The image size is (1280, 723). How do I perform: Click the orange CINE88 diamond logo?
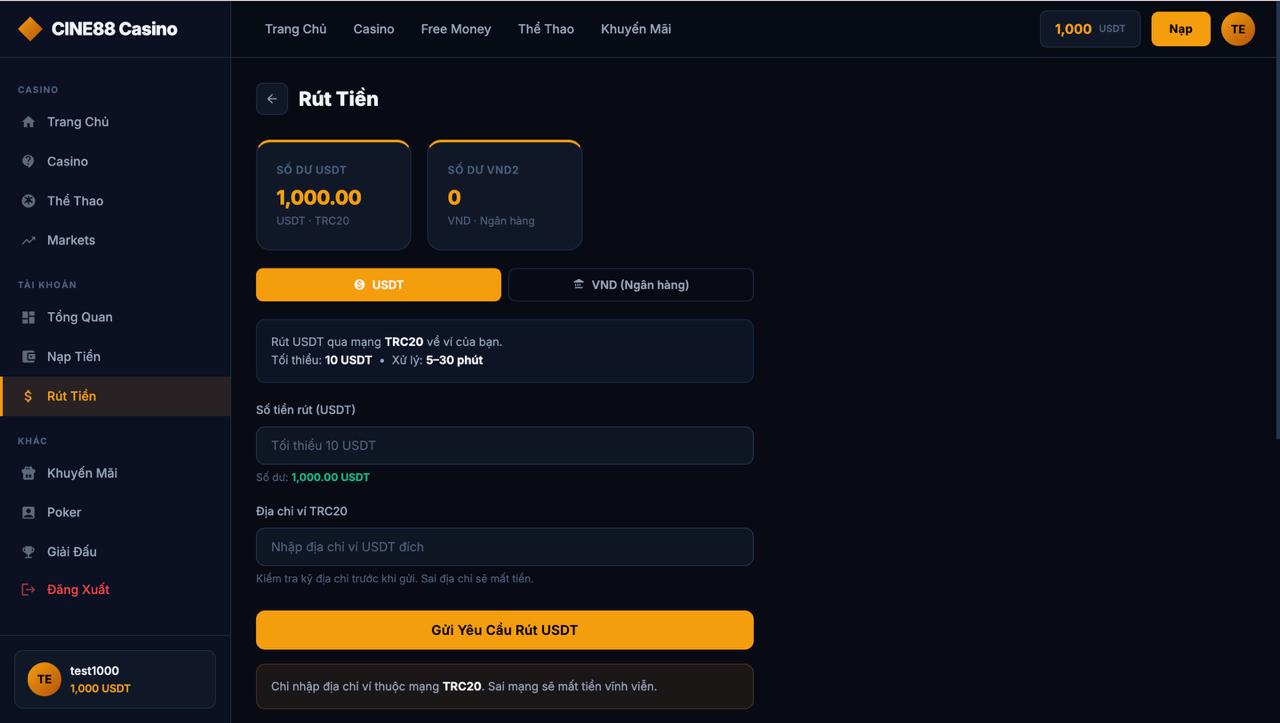click(x=30, y=29)
